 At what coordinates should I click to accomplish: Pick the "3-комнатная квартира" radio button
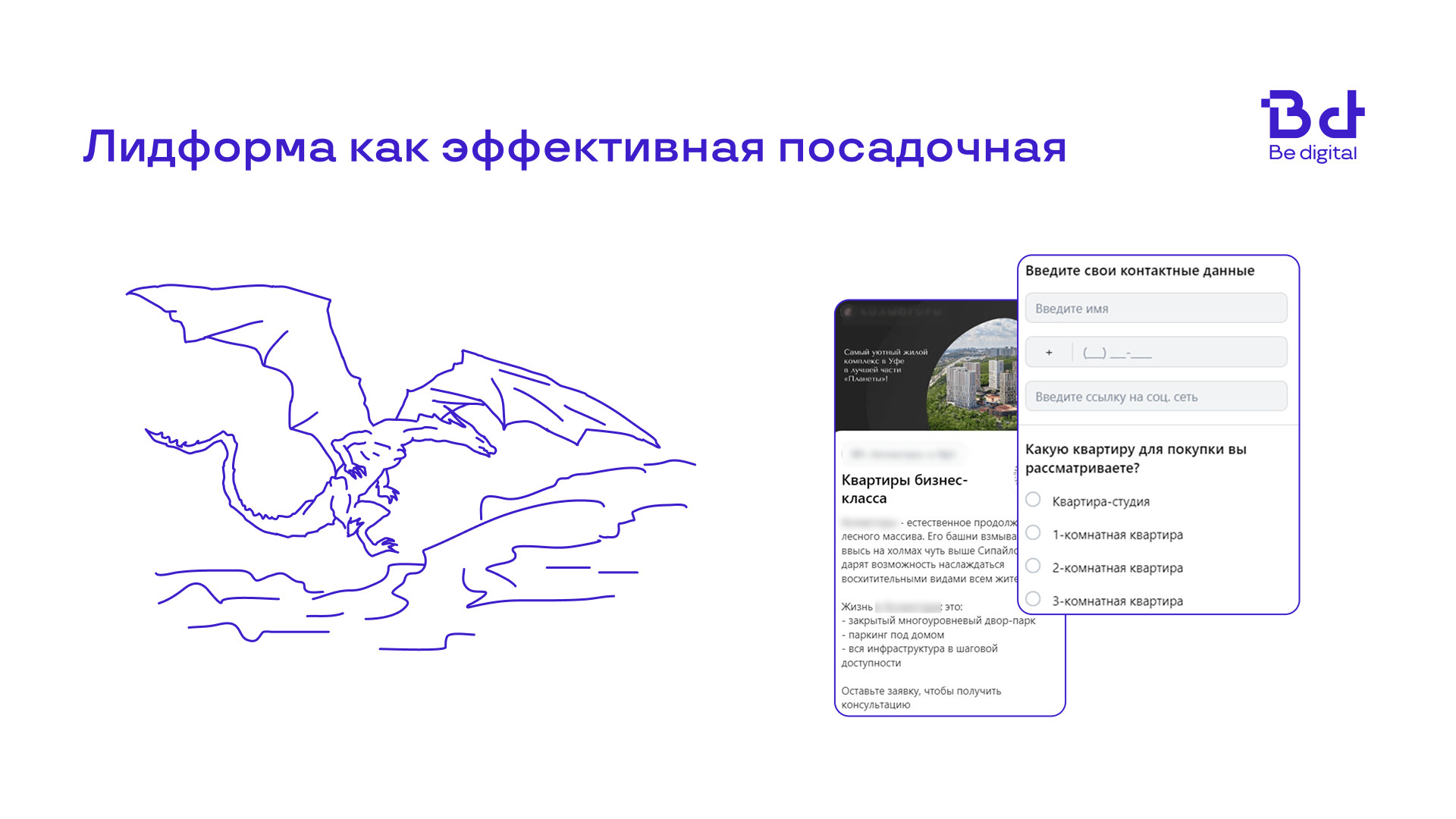1033,599
